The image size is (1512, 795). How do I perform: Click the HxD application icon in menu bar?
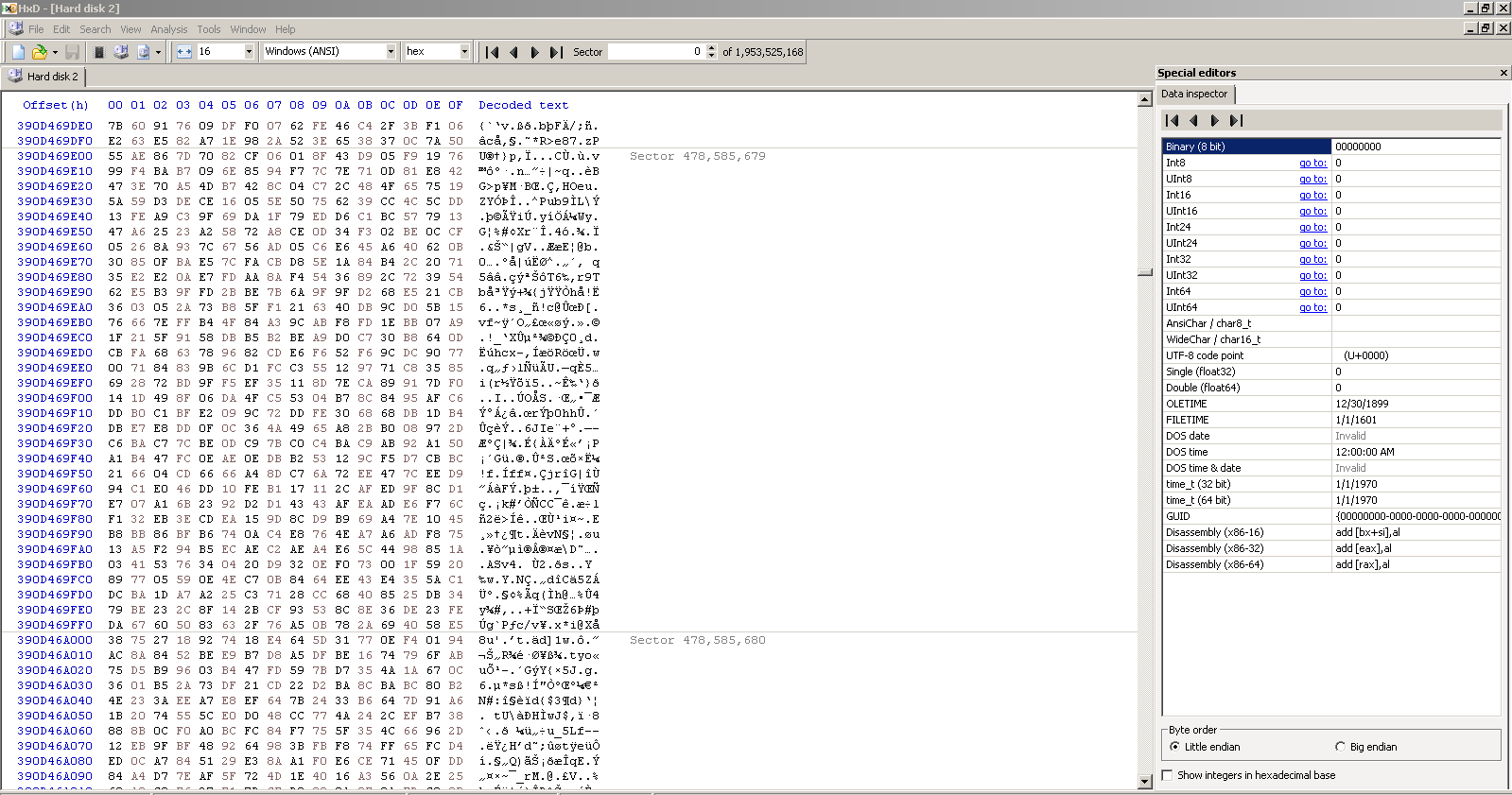(15, 28)
